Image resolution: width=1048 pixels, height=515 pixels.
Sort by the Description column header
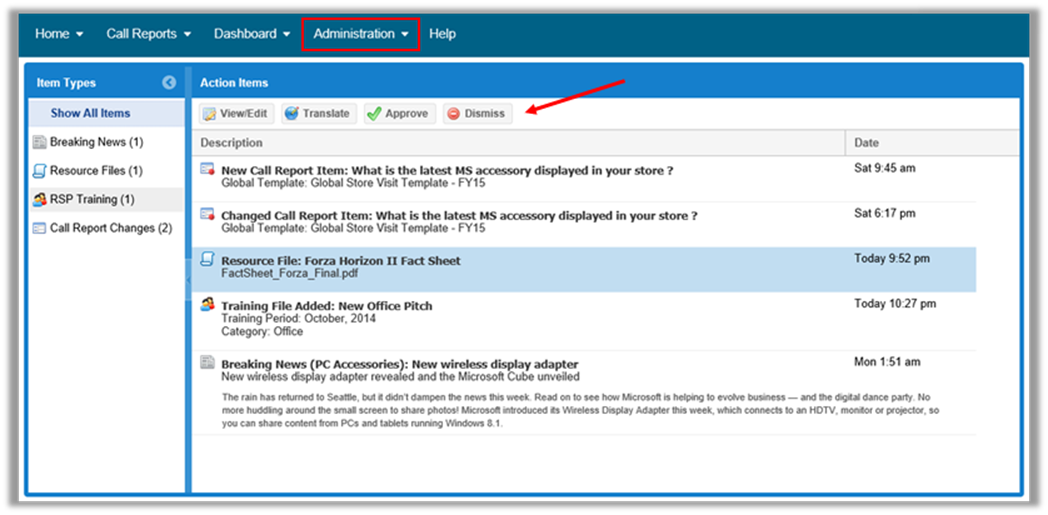pyautogui.click(x=232, y=143)
